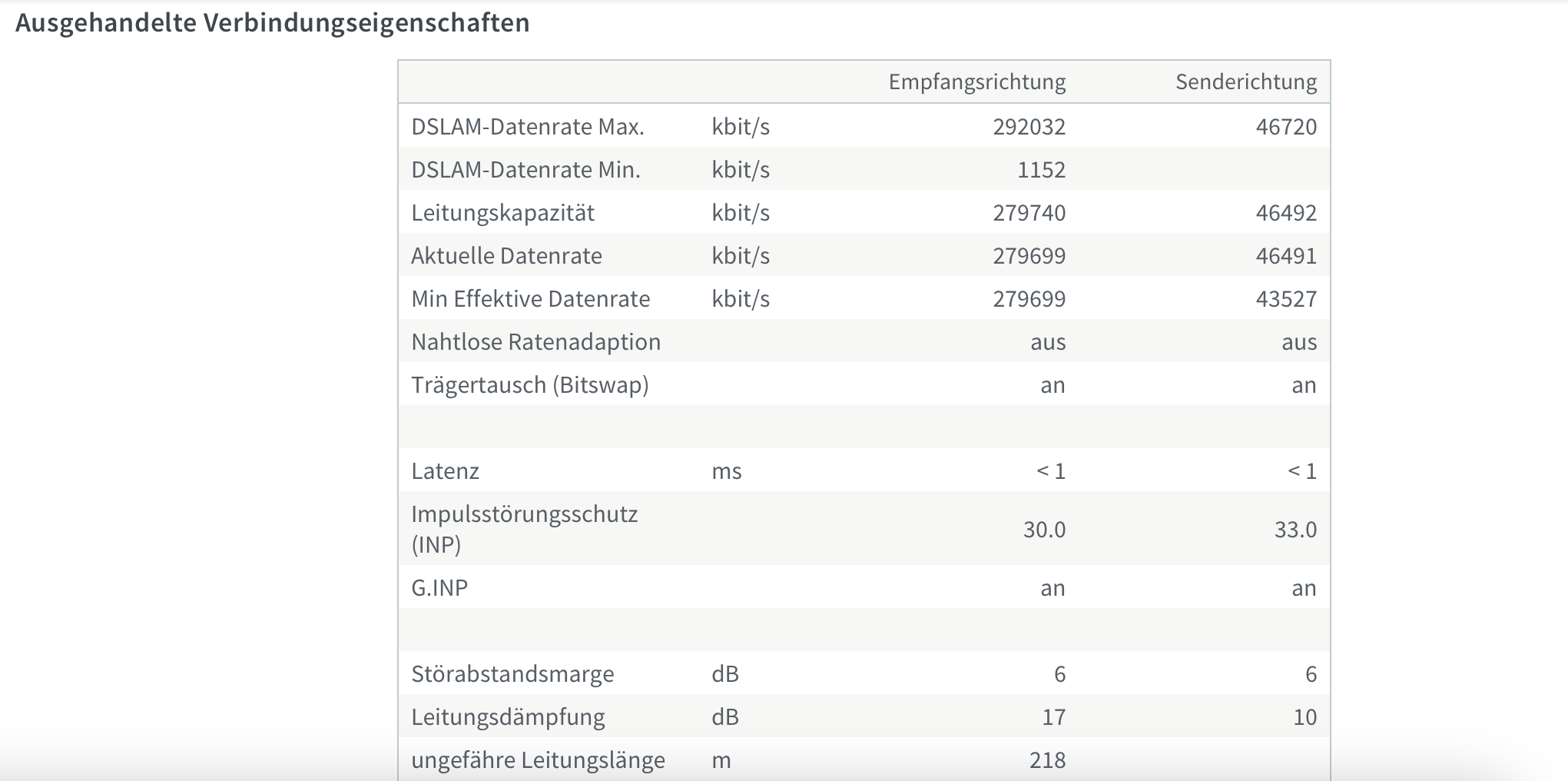Viewport: 1568px width, 781px height.
Task: Click the Ausgehandelte Verbindungseigenschaften heading
Action: coord(273,23)
